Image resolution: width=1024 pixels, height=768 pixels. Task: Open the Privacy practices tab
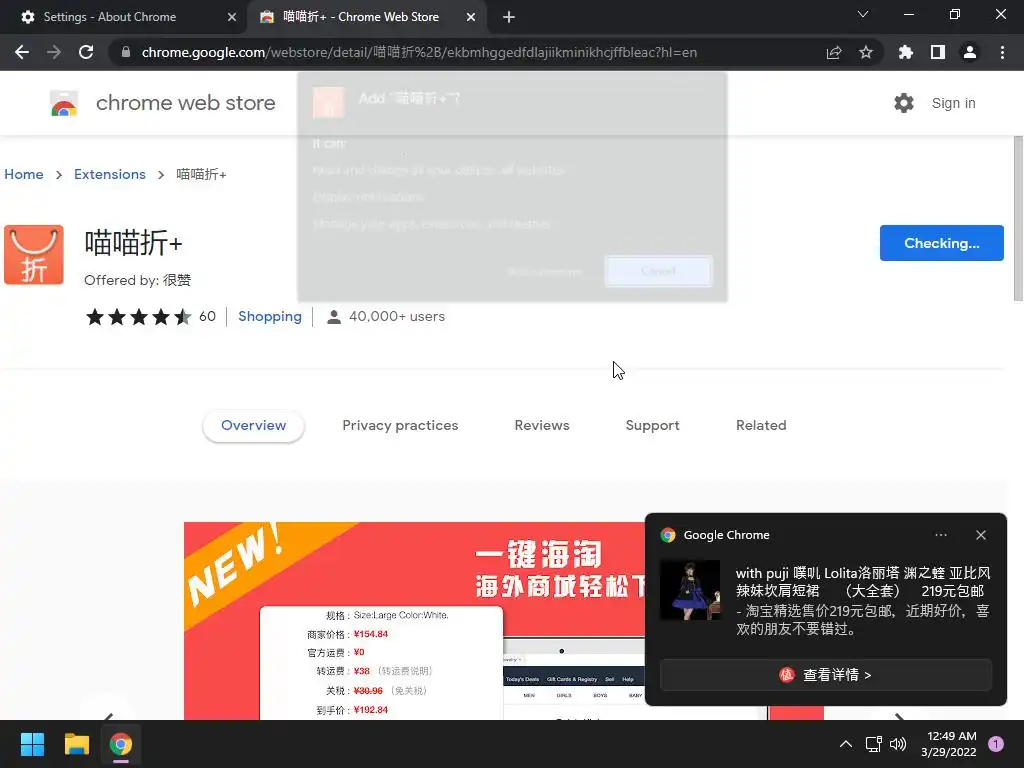click(400, 425)
